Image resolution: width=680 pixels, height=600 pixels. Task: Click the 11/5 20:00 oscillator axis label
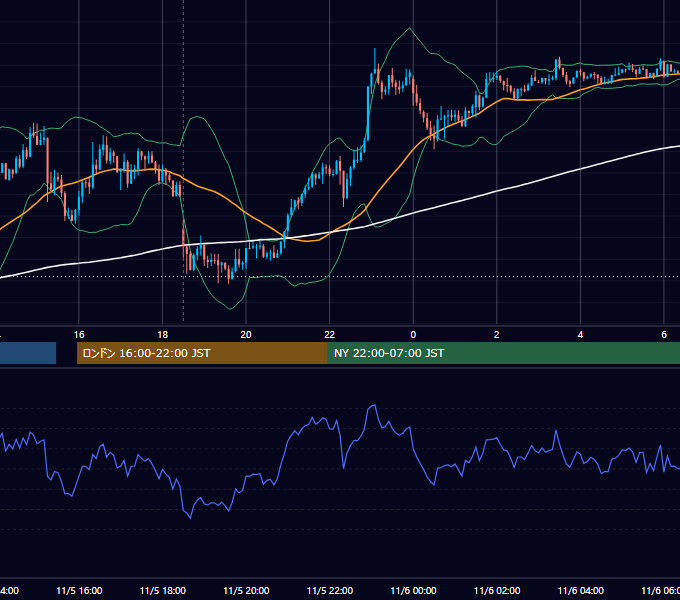[246, 590]
